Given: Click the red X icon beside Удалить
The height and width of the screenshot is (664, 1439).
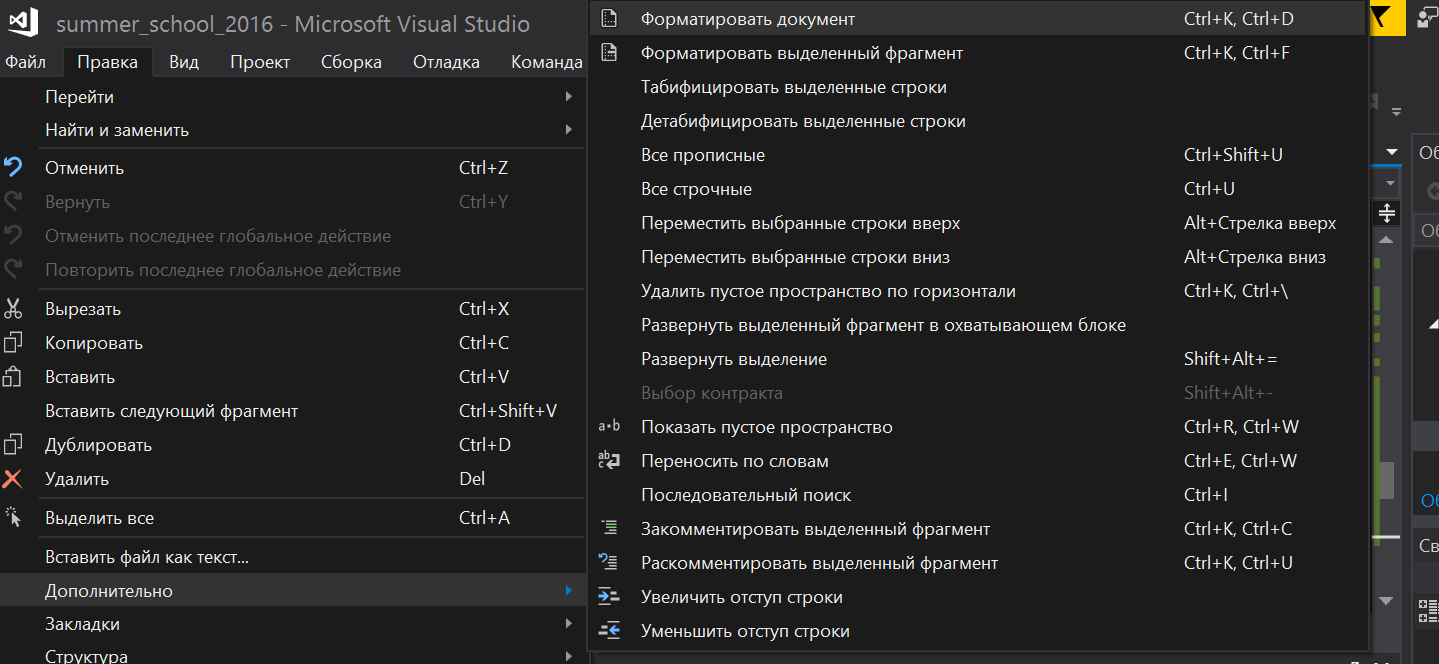Looking at the screenshot, I should [x=13, y=479].
